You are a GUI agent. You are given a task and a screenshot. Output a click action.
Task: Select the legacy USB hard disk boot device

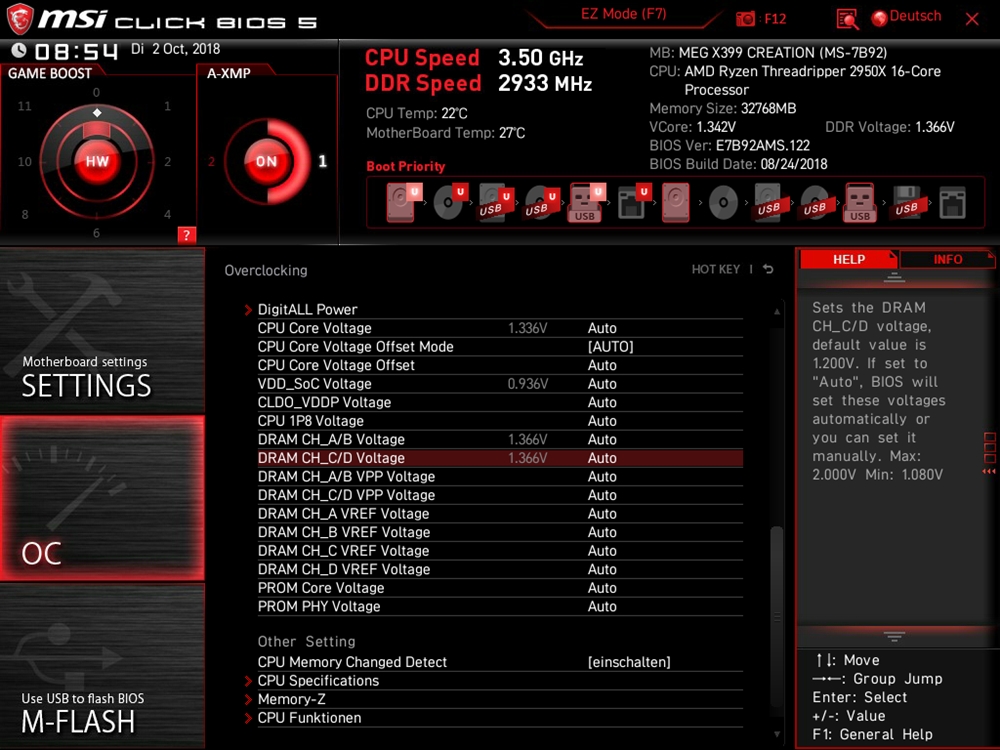point(768,202)
